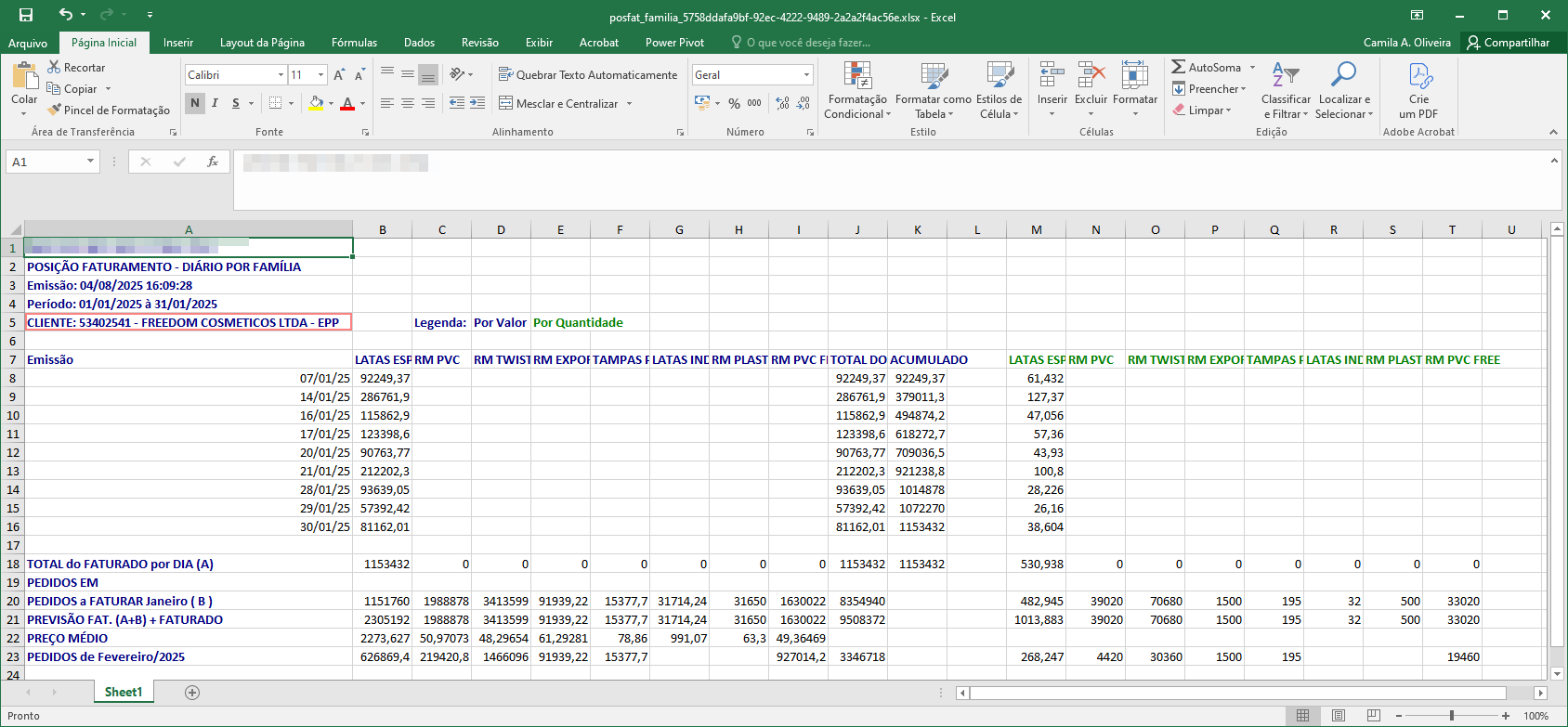1568x727 pixels.
Task: Select the Sheet1 tab
Action: click(x=124, y=693)
